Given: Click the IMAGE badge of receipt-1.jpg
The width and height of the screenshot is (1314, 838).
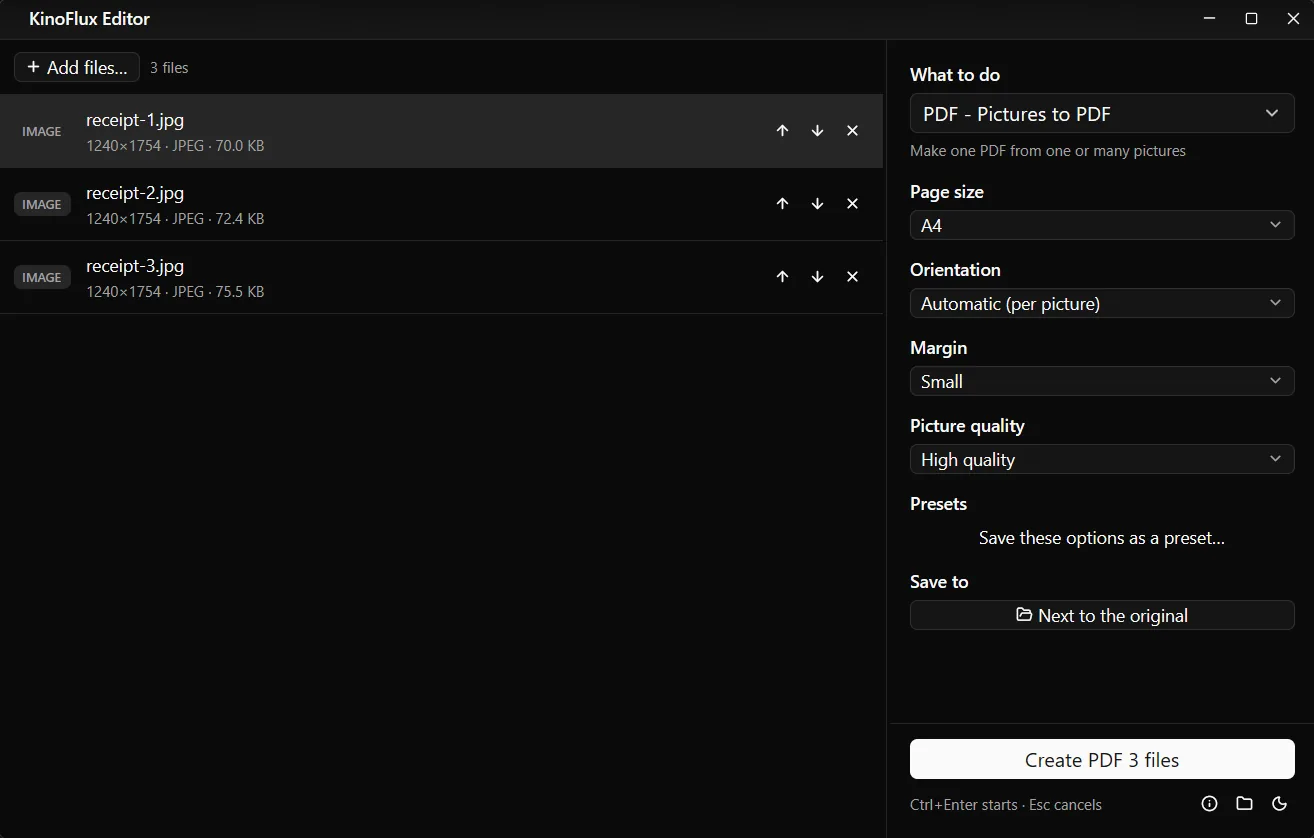Looking at the screenshot, I should 42,131.
